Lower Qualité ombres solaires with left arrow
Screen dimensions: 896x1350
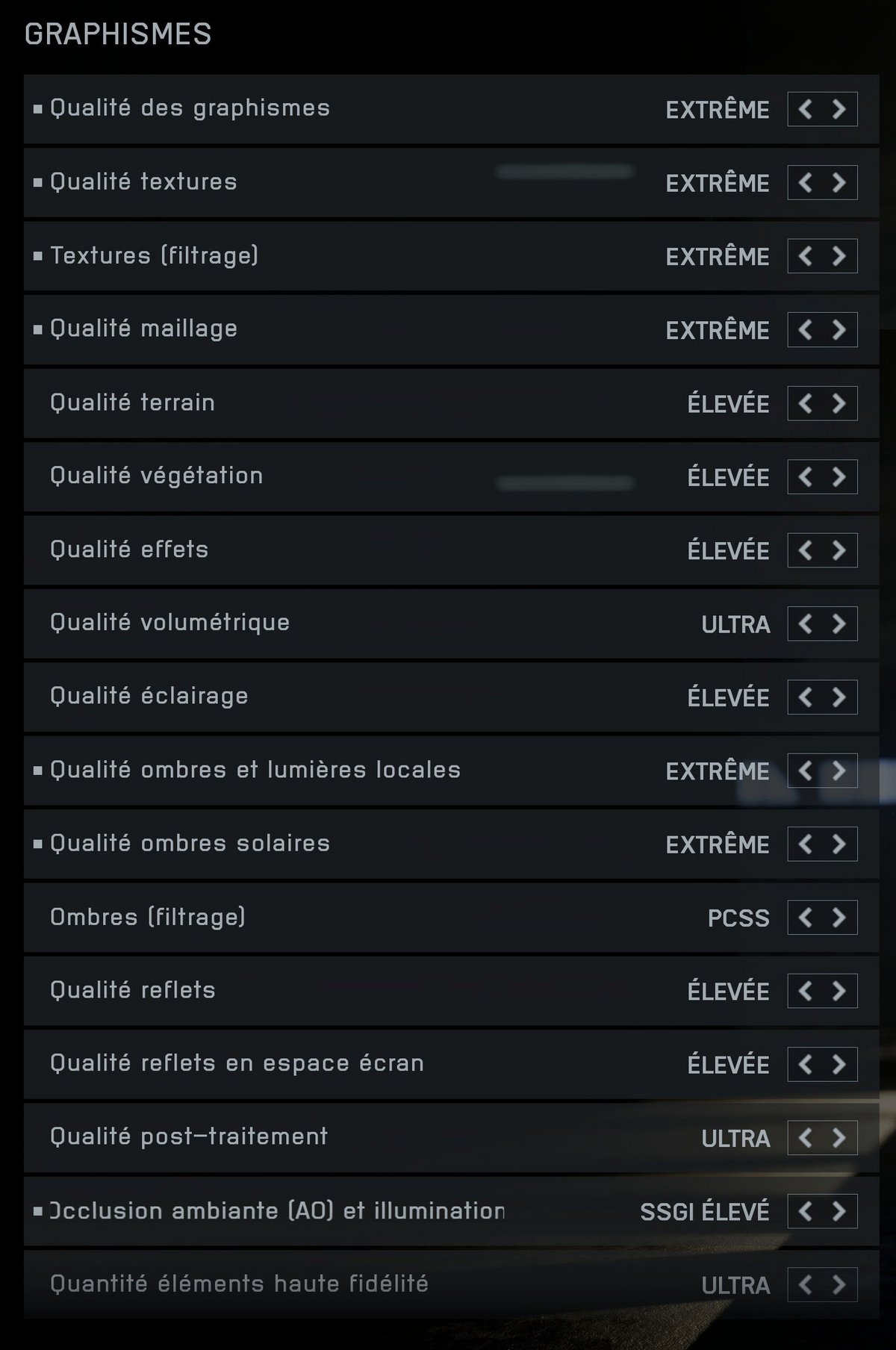(x=805, y=844)
